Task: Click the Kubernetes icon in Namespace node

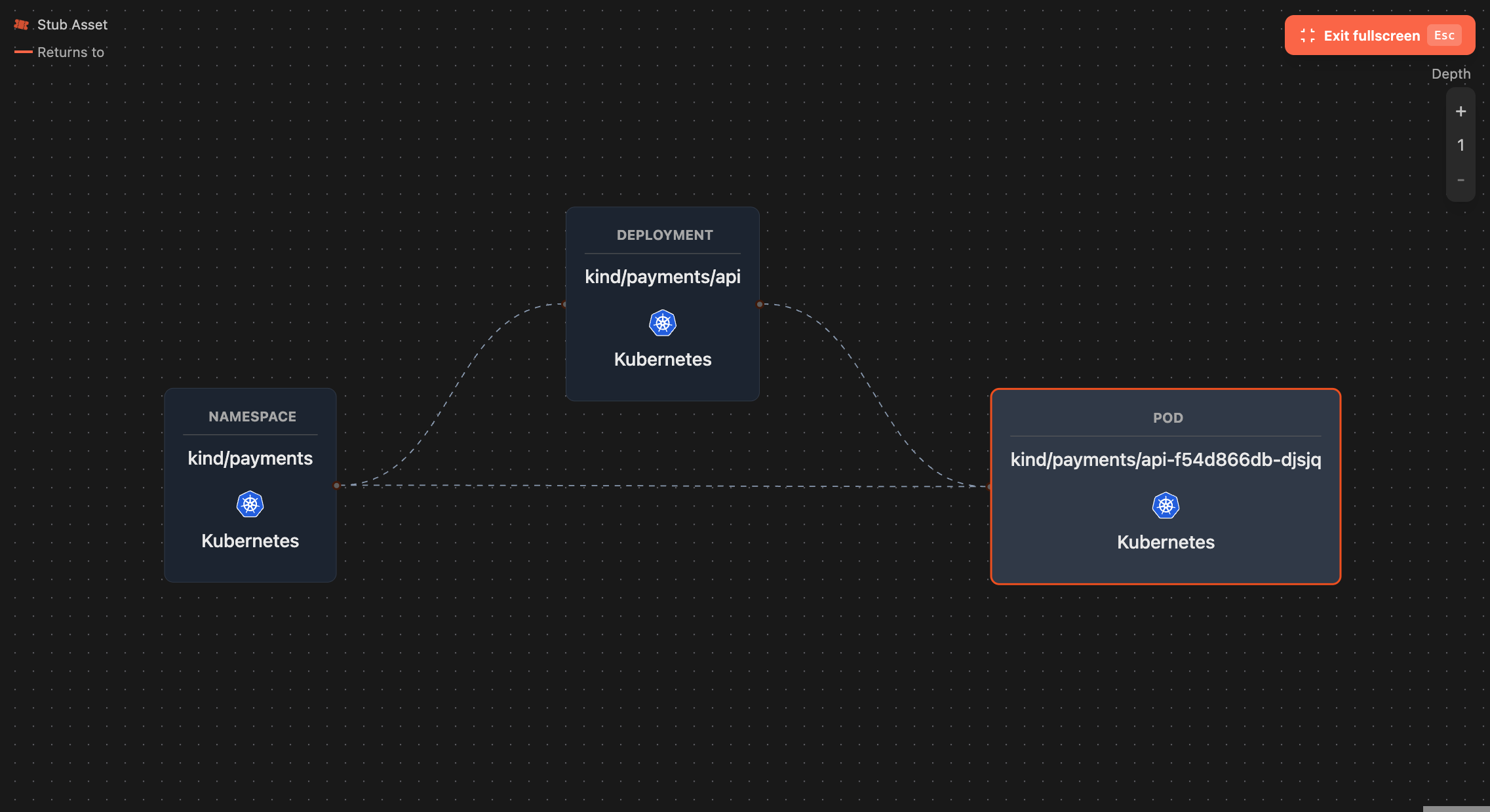Action: point(250,505)
